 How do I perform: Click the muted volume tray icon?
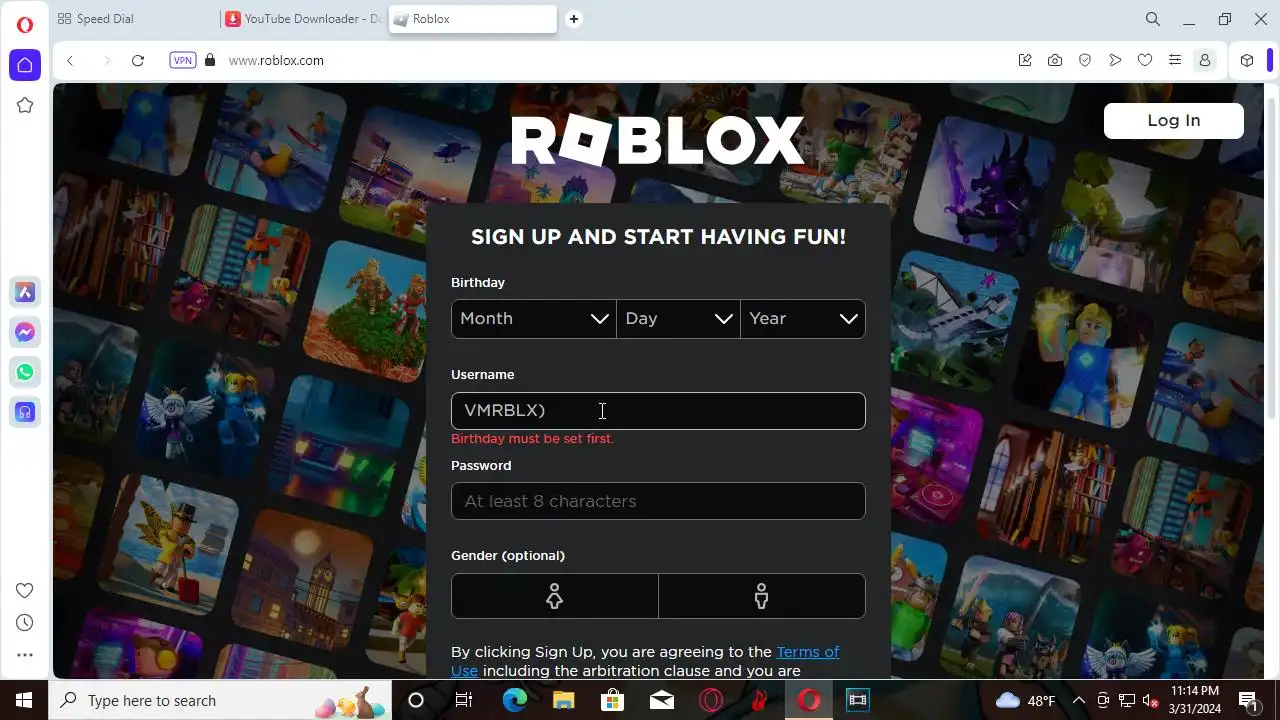1151,700
